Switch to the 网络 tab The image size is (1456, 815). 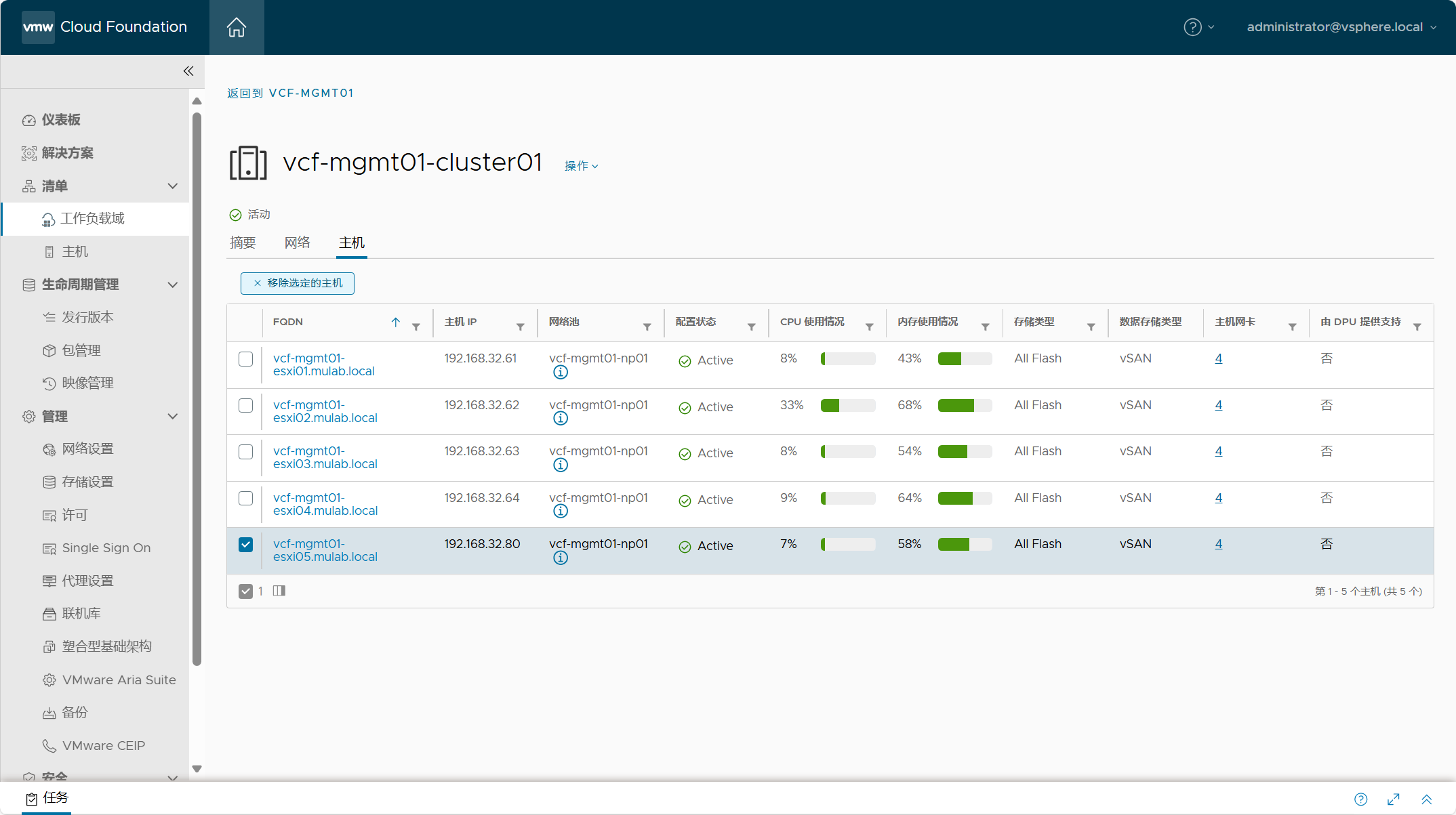pyautogui.click(x=297, y=243)
